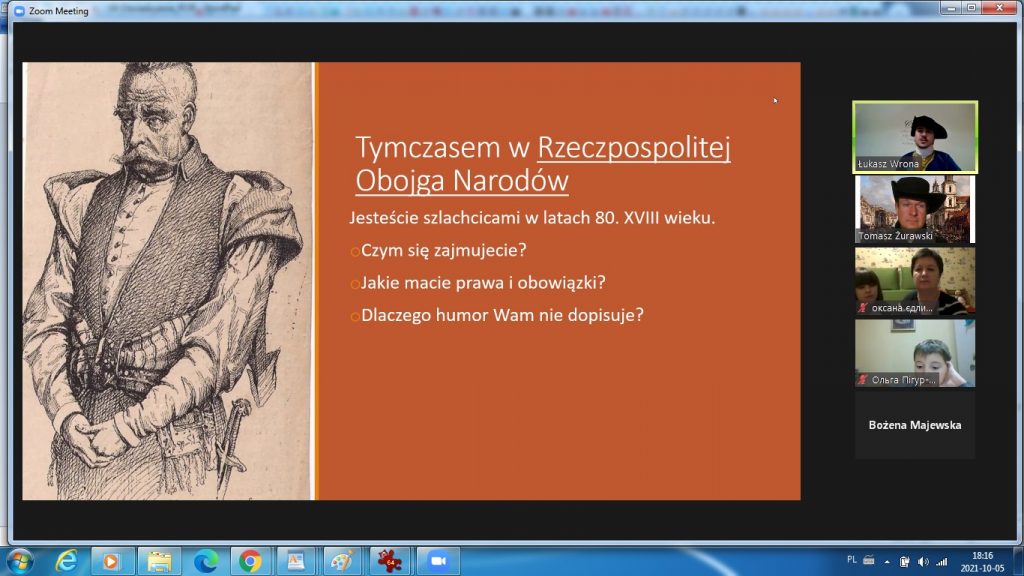Viewport: 1024px width, 576px height.
Task: Select Tomasz Żurawski's video thumbnail
Action: tap(914, 209)
